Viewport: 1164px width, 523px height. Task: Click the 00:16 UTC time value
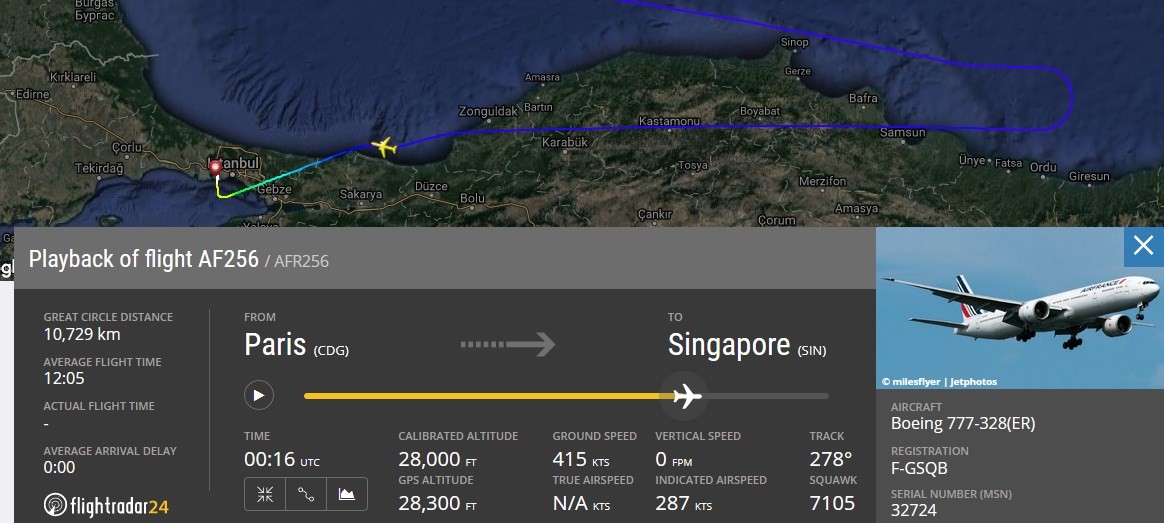[282, 460]
